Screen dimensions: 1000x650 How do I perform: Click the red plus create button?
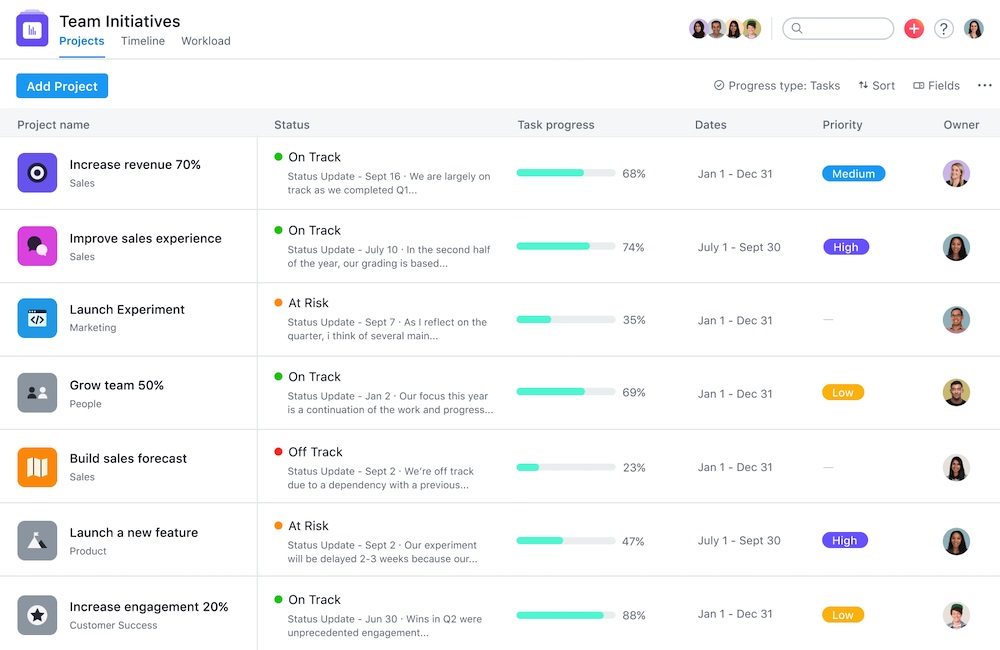pyautogui.click(x=913, y=29)
